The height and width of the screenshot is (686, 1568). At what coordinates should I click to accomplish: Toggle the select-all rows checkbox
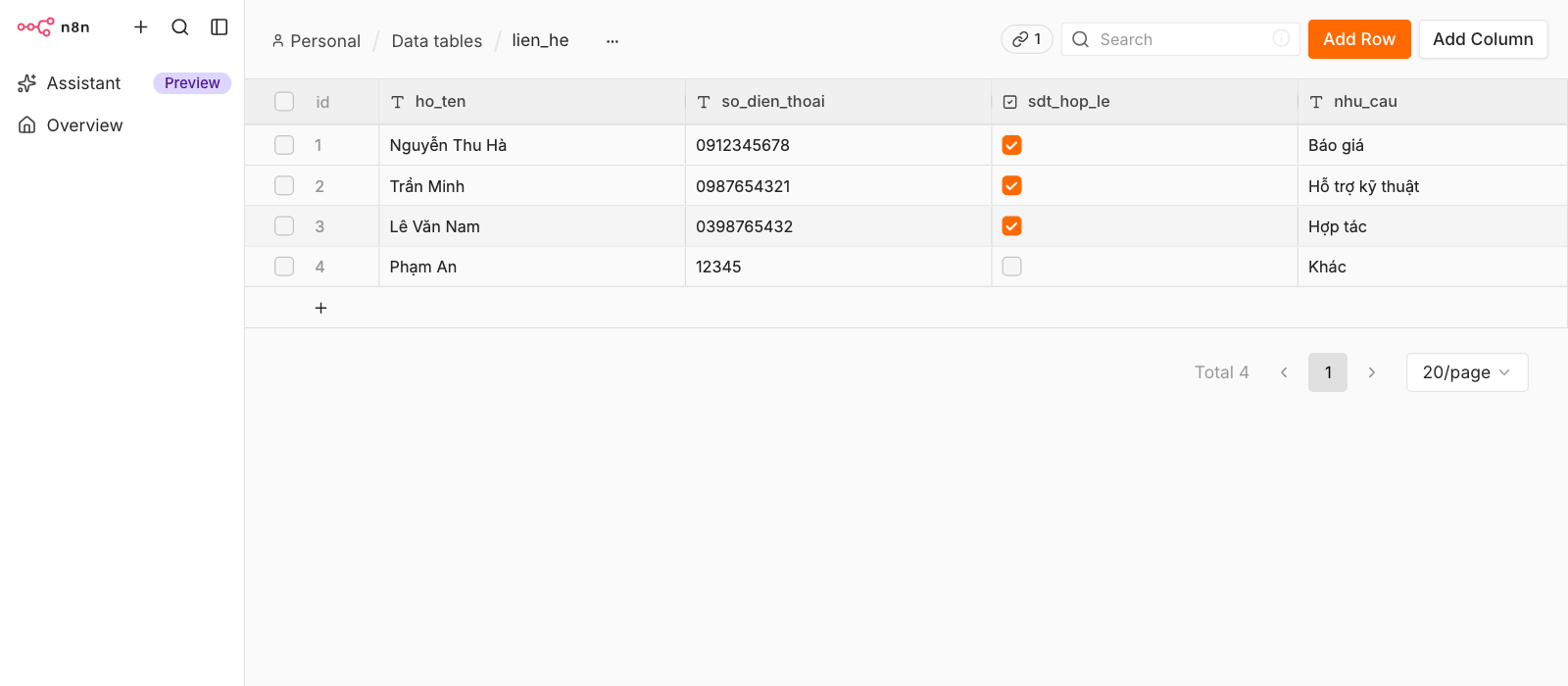[284, 102]
